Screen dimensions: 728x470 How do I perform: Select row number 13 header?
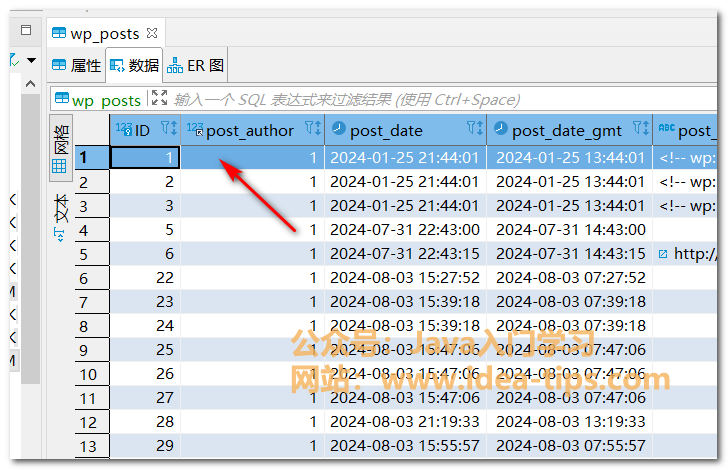click(92, 446)
